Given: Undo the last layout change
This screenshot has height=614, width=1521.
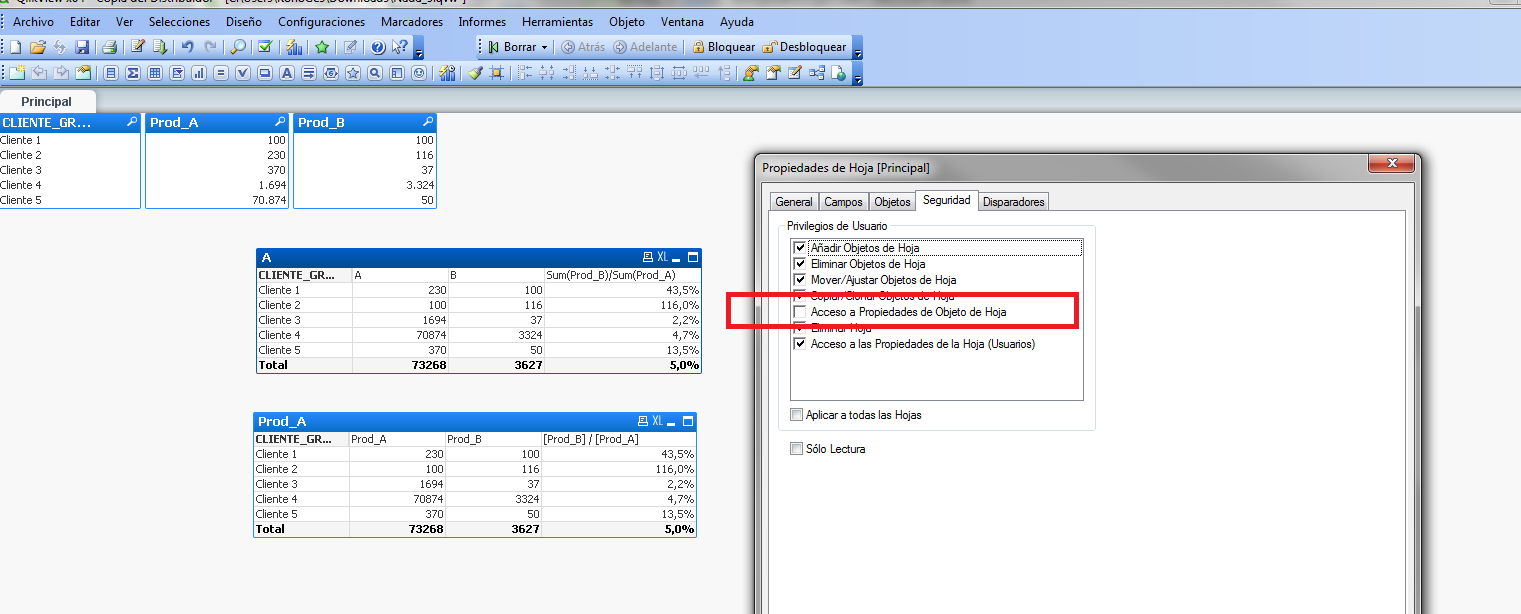Looking at the screenshot, I should pos(187,47).
